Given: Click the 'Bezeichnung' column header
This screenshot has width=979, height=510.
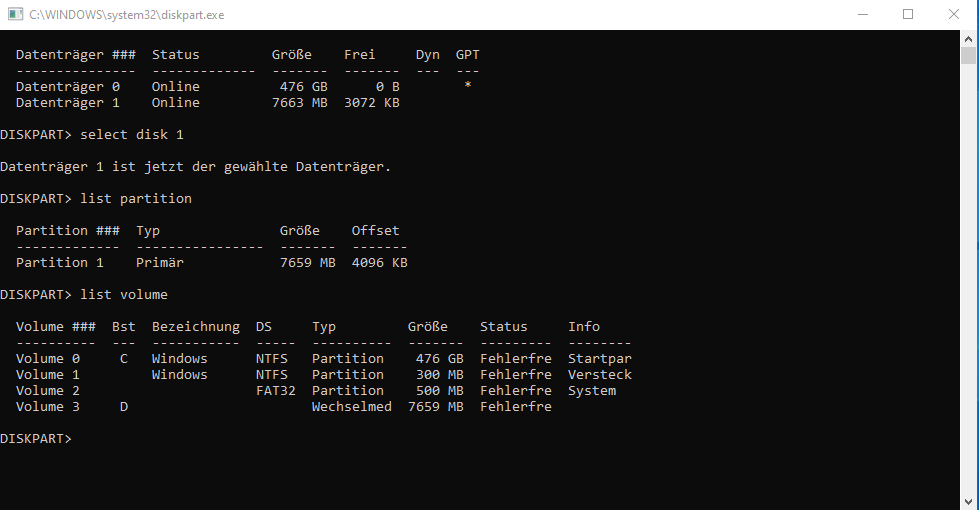Looking at the screenshot, I should [x=195, y=326].
